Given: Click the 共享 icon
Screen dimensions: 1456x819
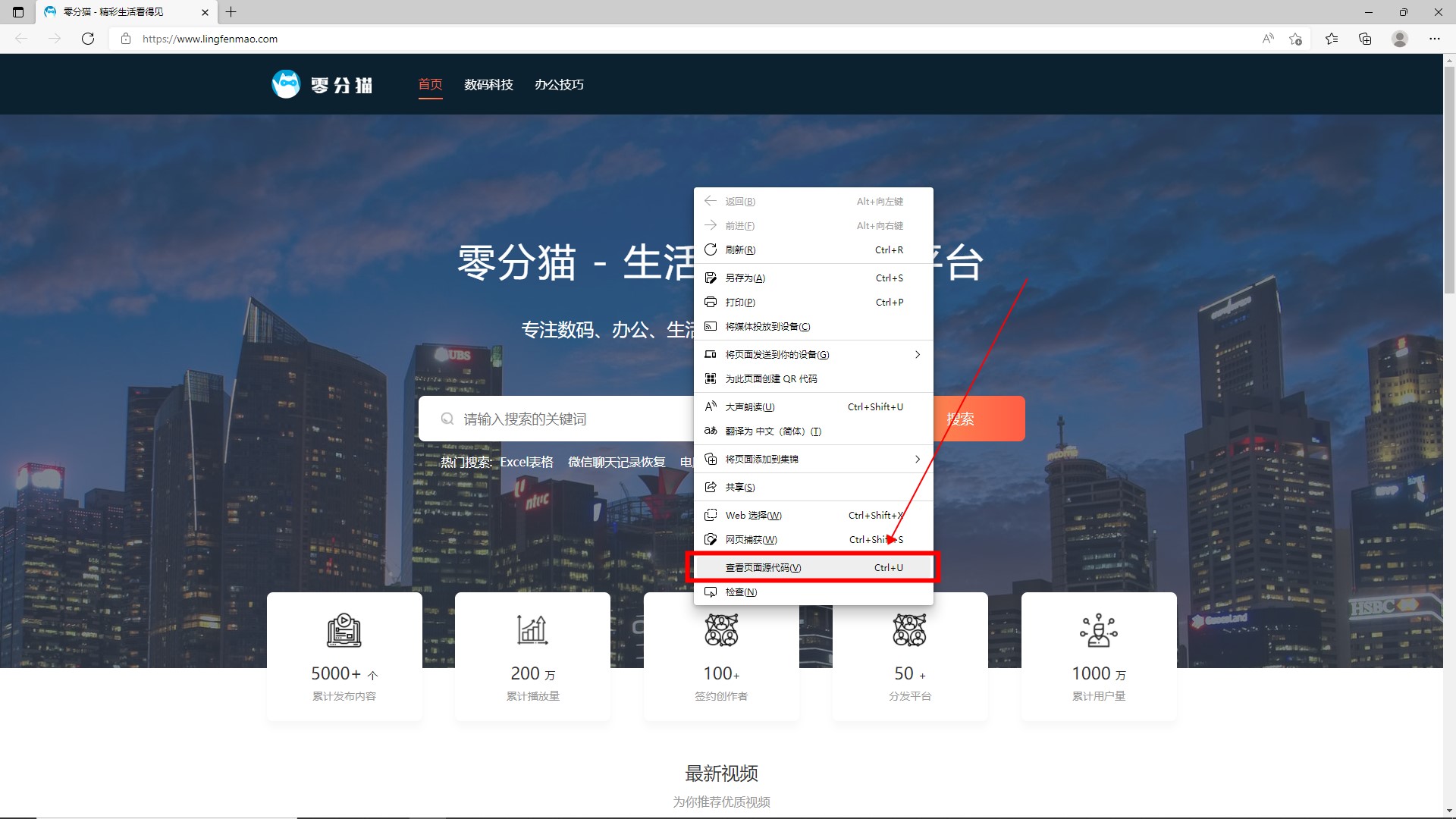Looking at the screenshot, I should (x=711, y=487).
